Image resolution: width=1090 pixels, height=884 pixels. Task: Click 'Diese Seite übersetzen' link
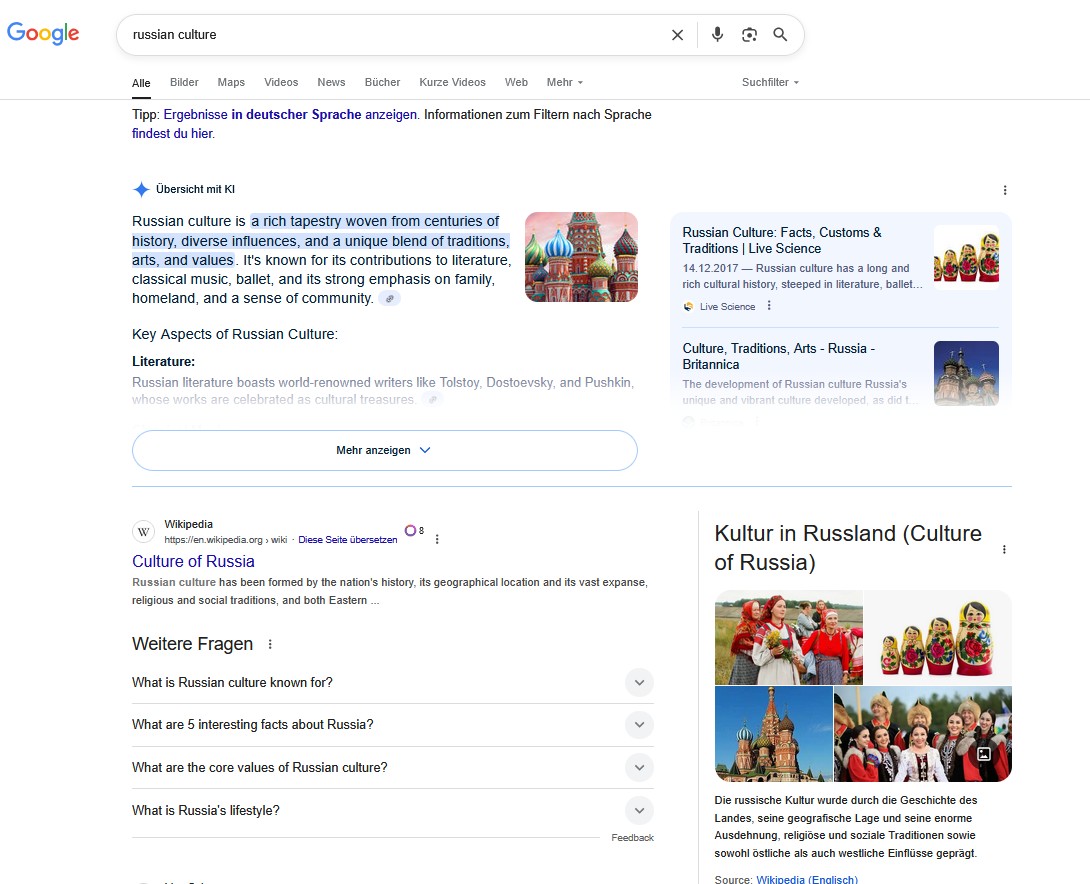tap(348, 540)
